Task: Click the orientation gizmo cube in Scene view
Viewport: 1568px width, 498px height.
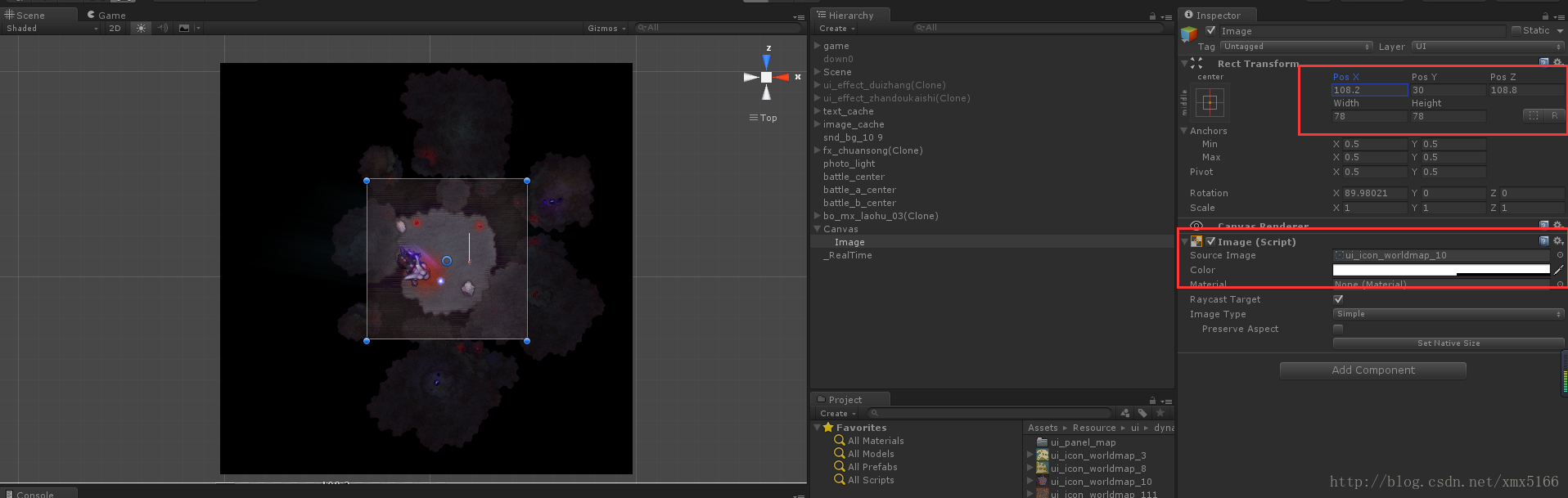Action: tap(766, 77)
